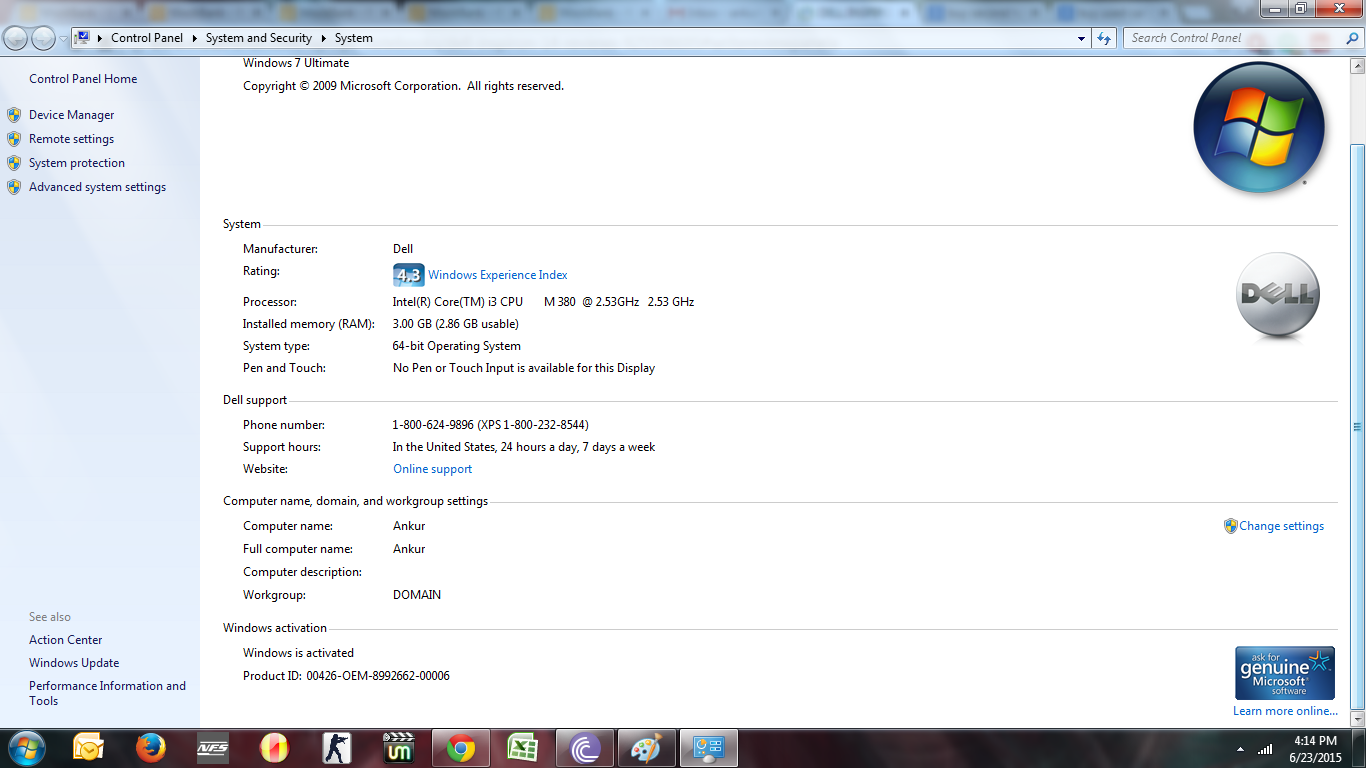
Task: Click the genuine Microsoft software badge
Action: tap(1284, 673)
